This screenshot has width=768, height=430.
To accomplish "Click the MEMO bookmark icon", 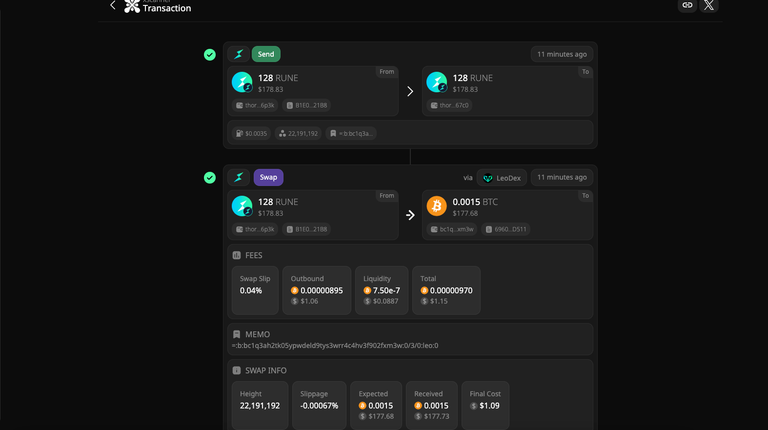I will tap(237, 334).
